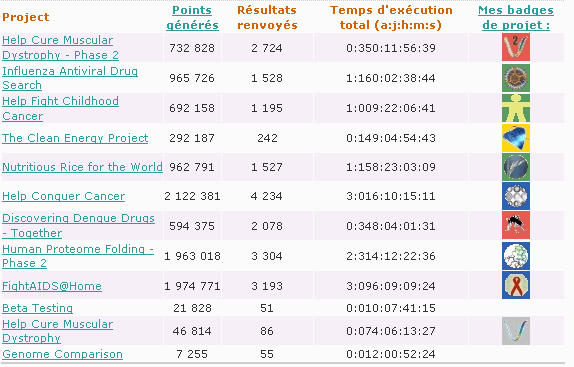The width and height of the screenshot is (574, 367).
Task: Open Nutritious Rice for the World link
Action: pyautogui.click(x=82, y=167)
